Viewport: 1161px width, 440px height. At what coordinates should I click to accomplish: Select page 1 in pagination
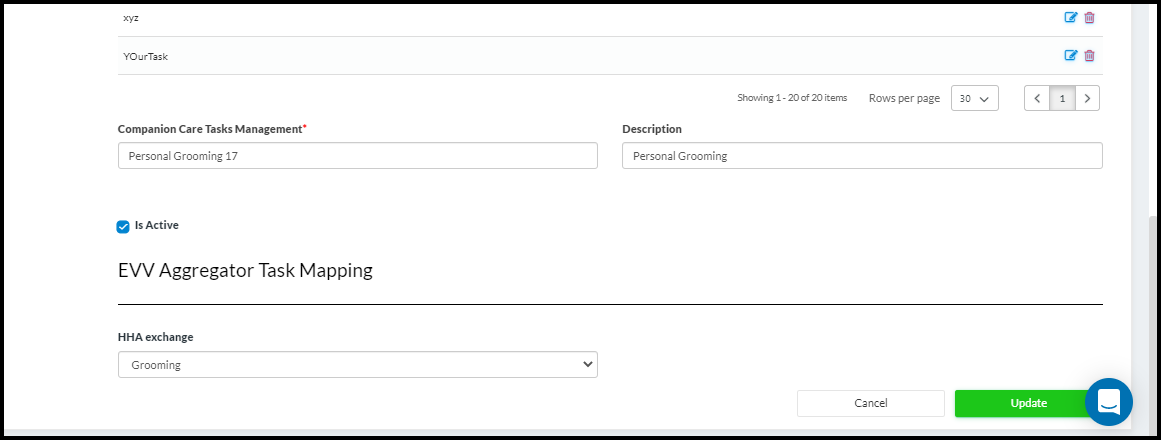tap(1062, 98)
